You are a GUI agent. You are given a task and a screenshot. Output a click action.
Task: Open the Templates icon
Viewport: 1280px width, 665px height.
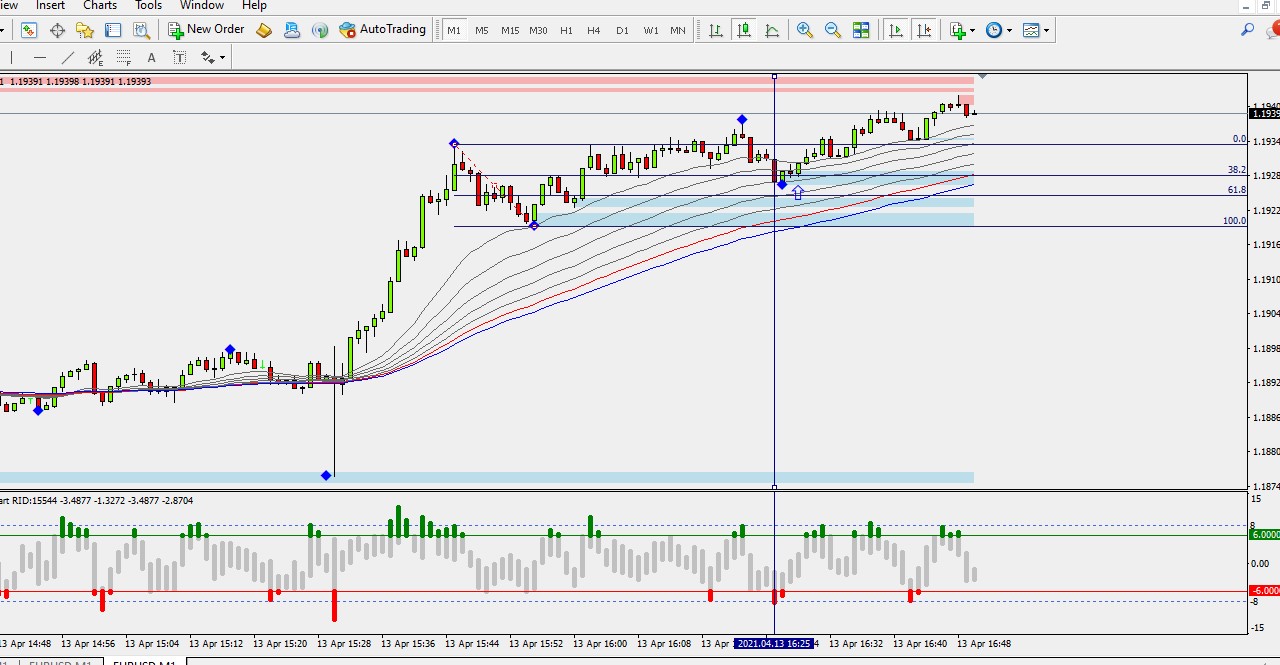pos(1031,30)
